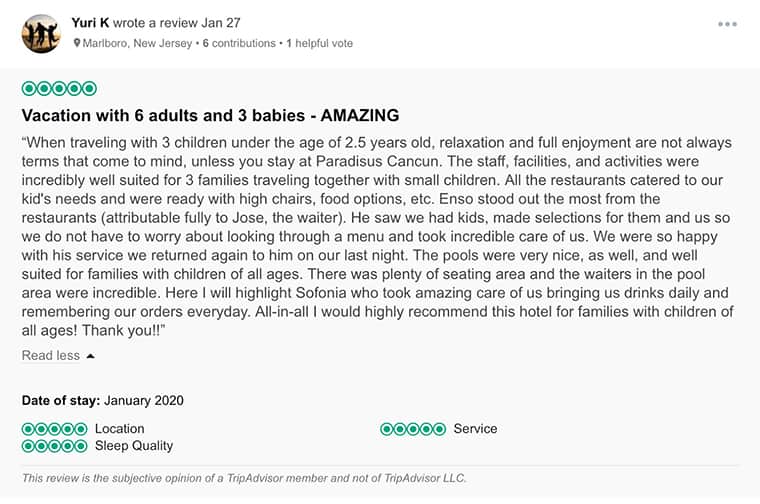Collapse the review with Read less
This screenshot has width=760, height=504.
pyautogui.click(x=50, y=355)
